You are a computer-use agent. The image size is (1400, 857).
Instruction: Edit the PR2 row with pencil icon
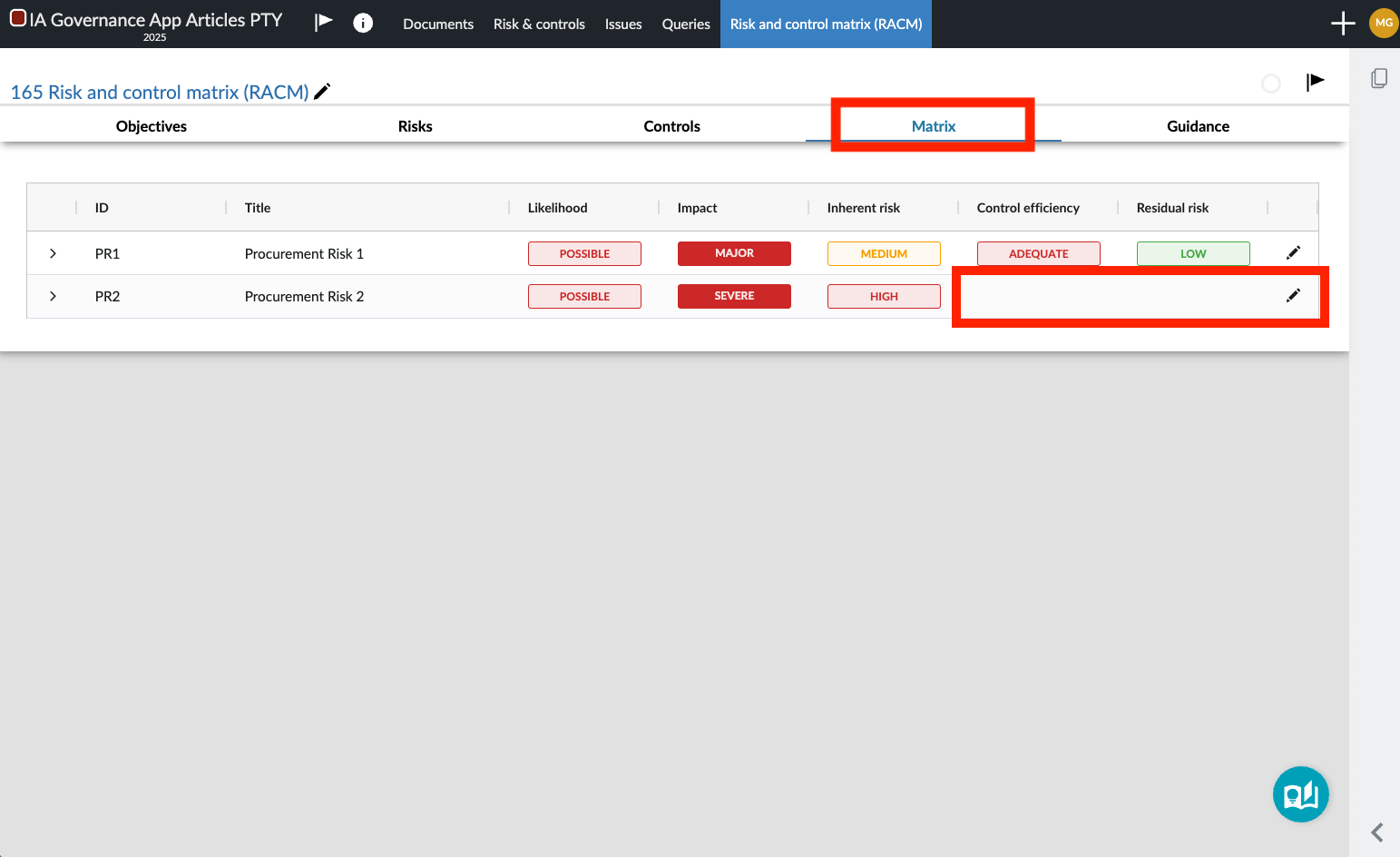pos(1293,295)
